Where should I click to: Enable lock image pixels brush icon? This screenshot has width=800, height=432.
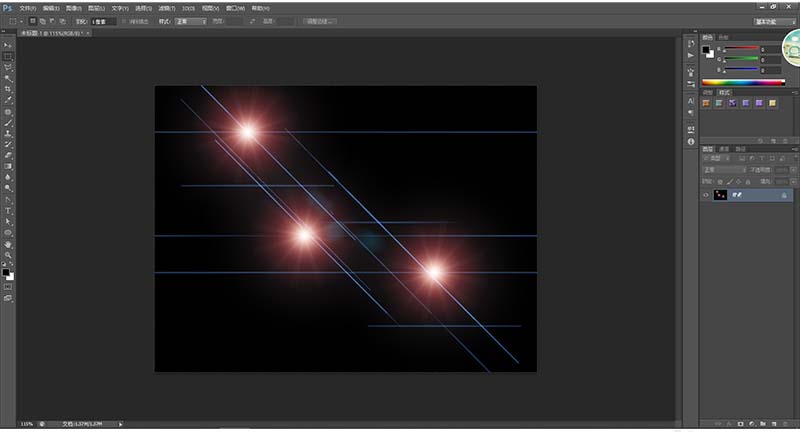click(x=730, y=182)
